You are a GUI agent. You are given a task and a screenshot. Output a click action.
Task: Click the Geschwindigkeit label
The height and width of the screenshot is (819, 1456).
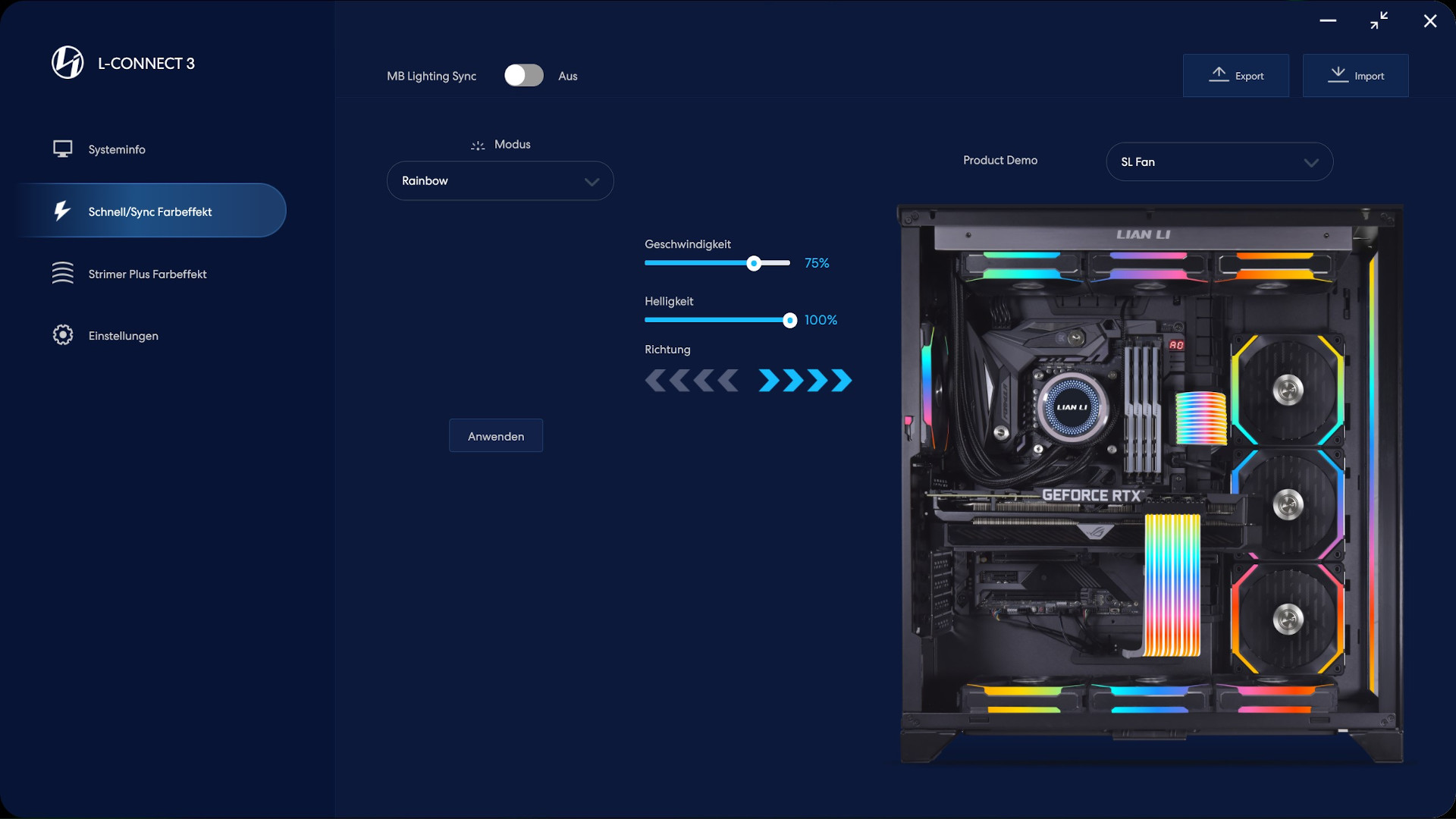tap(688, 244)
